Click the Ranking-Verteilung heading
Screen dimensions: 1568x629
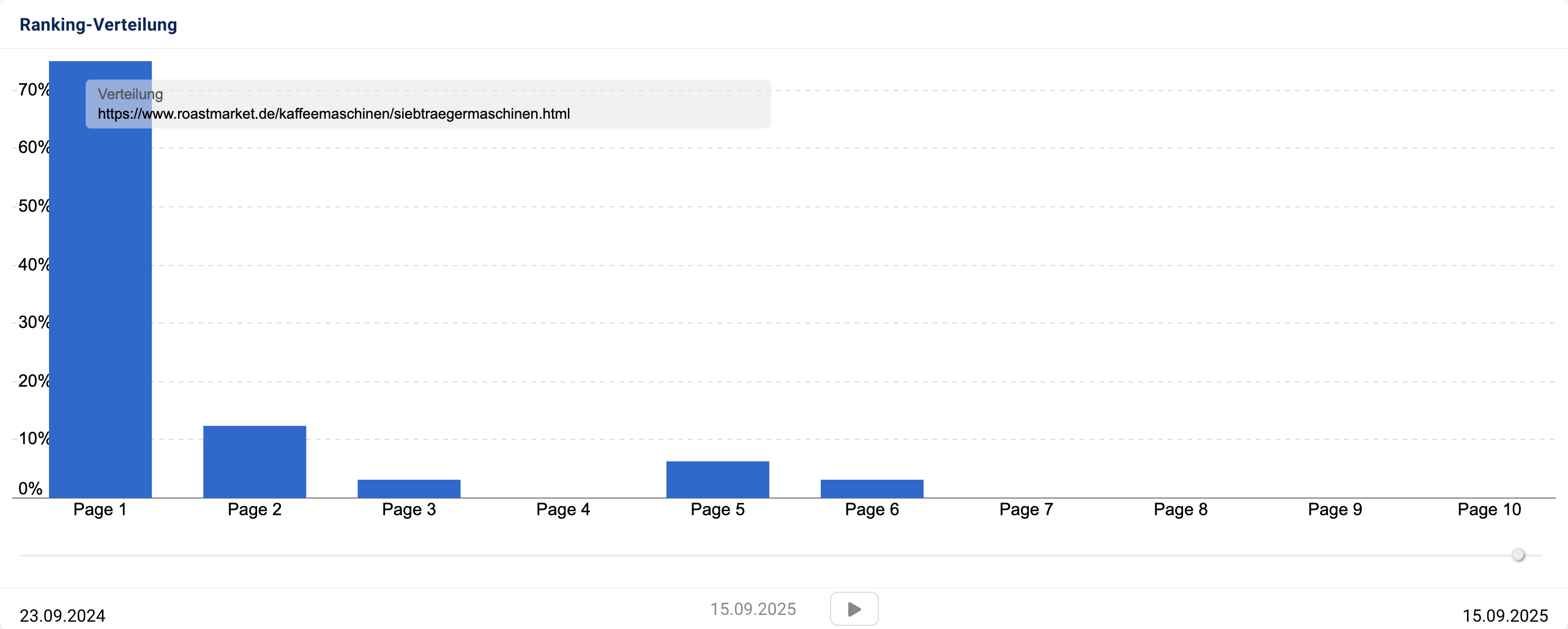click(x=99, y=24)
